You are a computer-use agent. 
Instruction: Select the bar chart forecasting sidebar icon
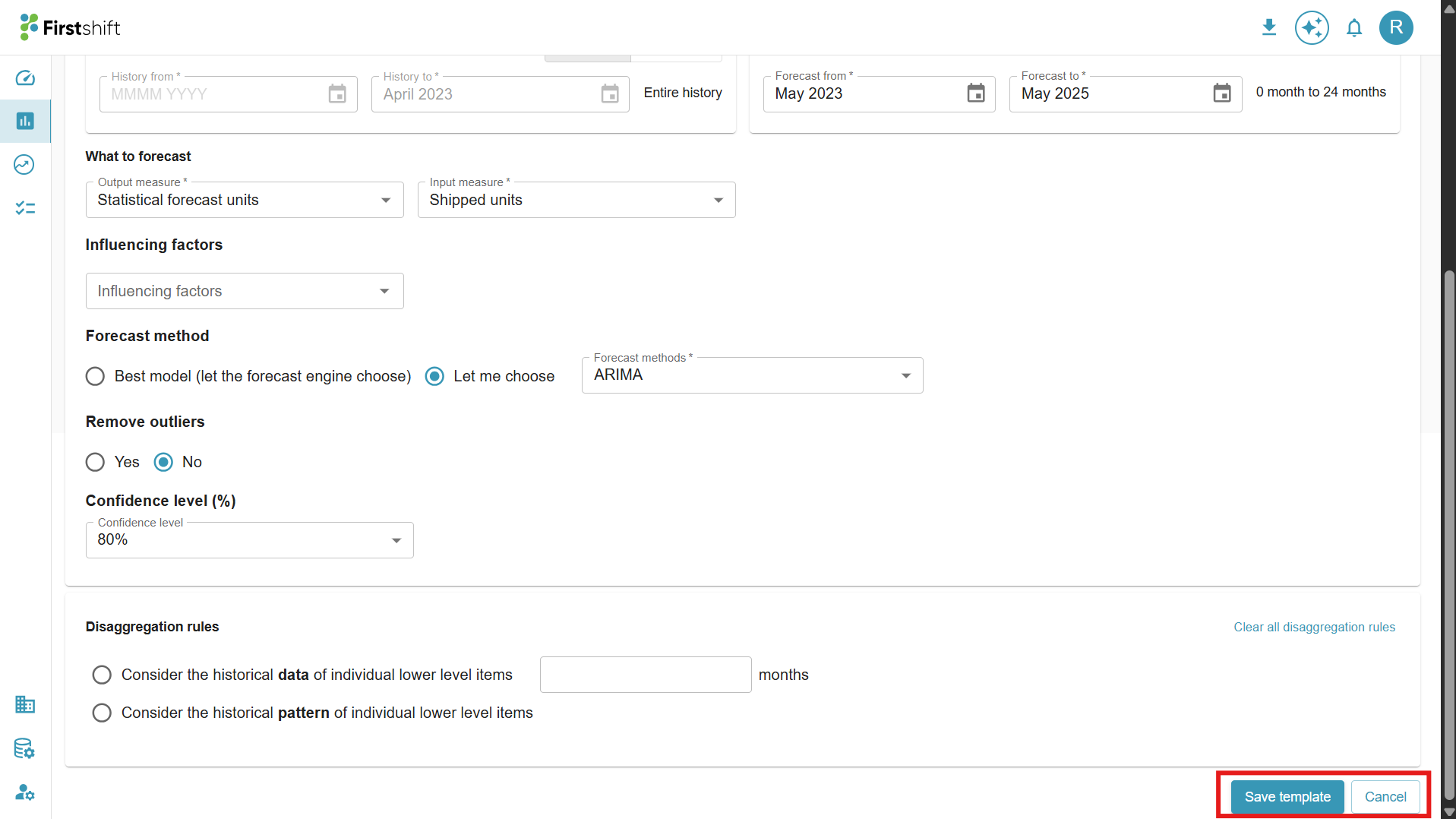[x=25, y=121]
